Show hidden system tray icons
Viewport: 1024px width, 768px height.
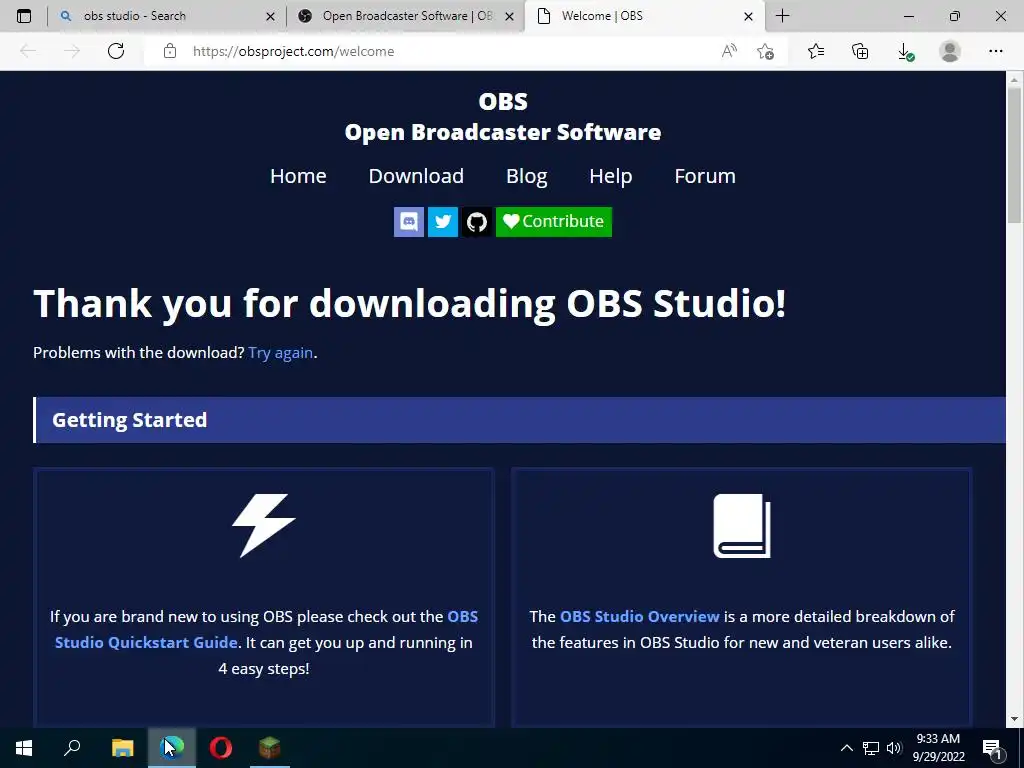846,748
